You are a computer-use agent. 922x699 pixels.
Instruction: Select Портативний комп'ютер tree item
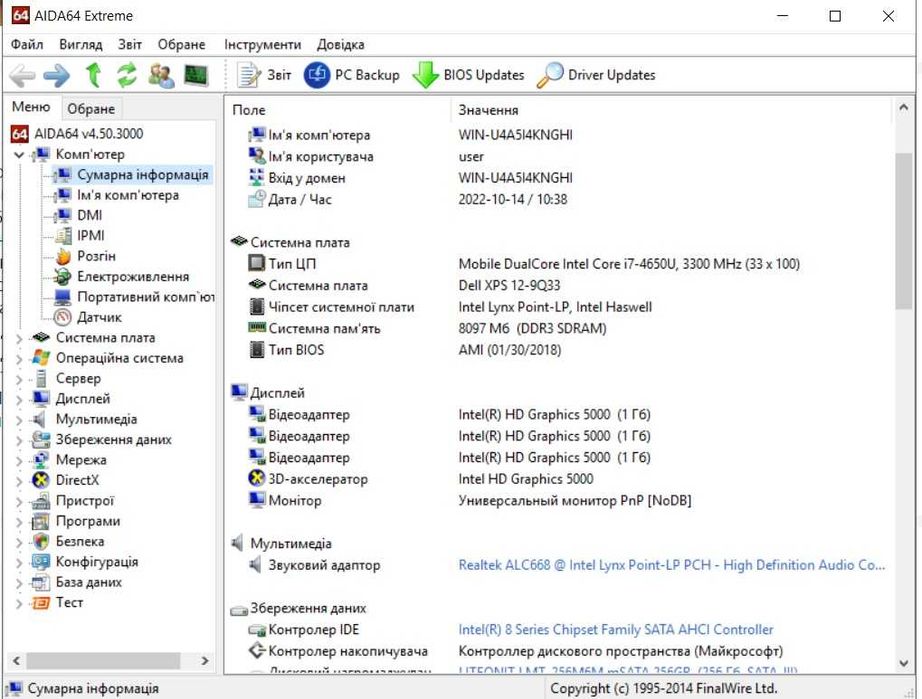[x=146, y=297]
